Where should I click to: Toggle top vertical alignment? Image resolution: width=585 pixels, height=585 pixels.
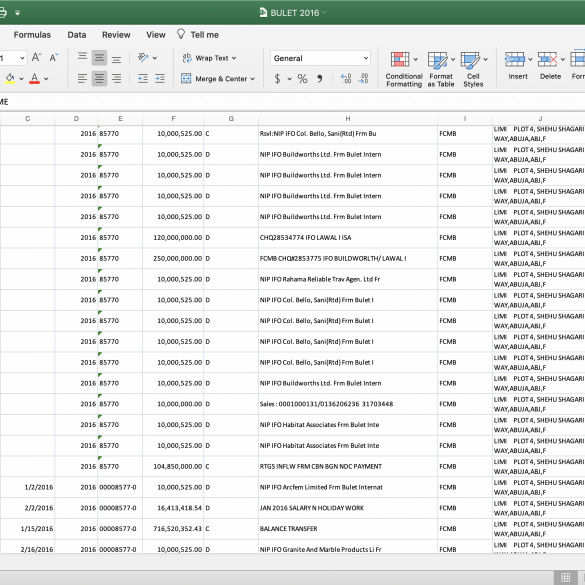point(82,57)
